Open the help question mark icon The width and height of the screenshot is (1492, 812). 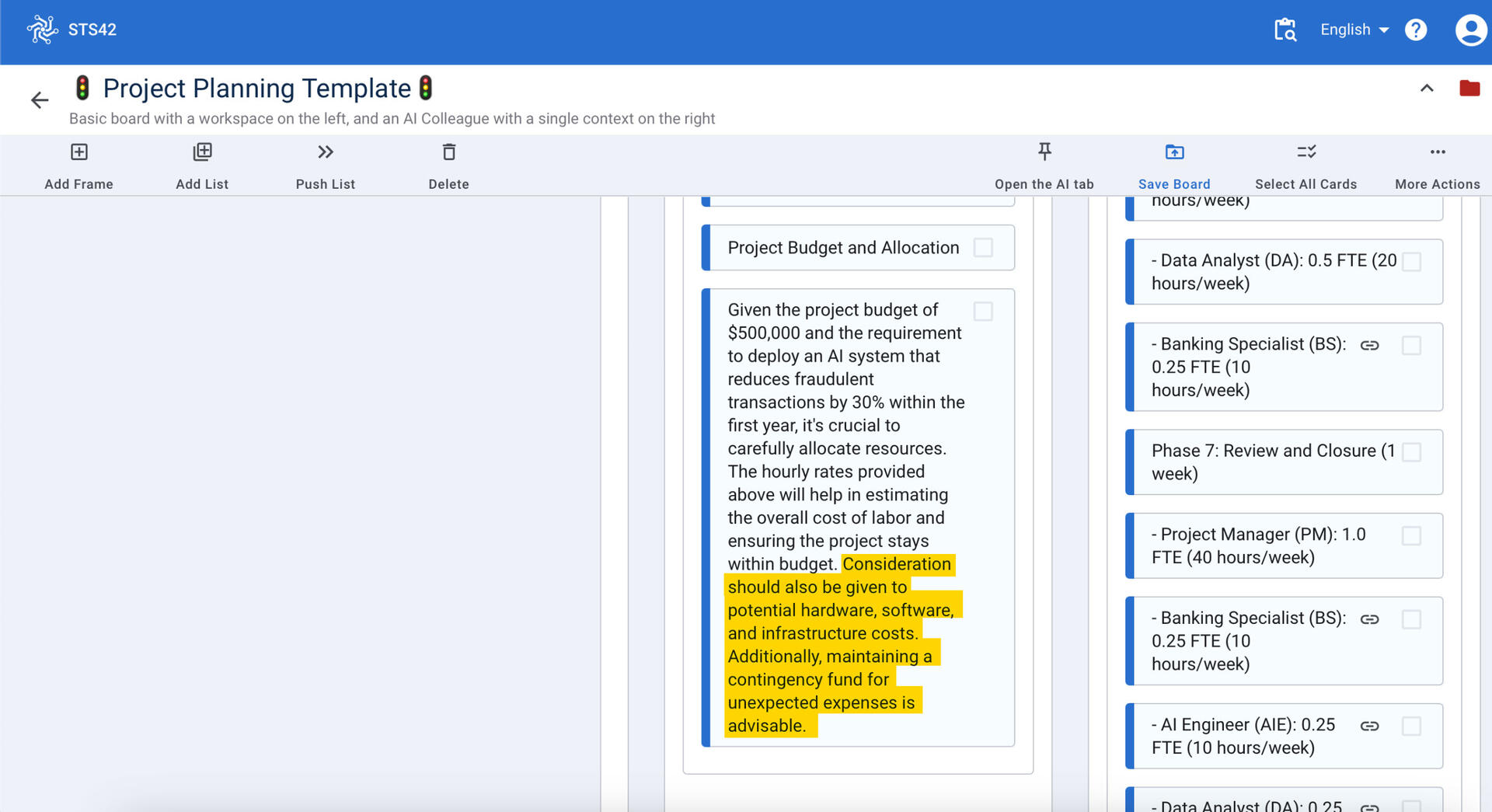[x=1415, y=30]
